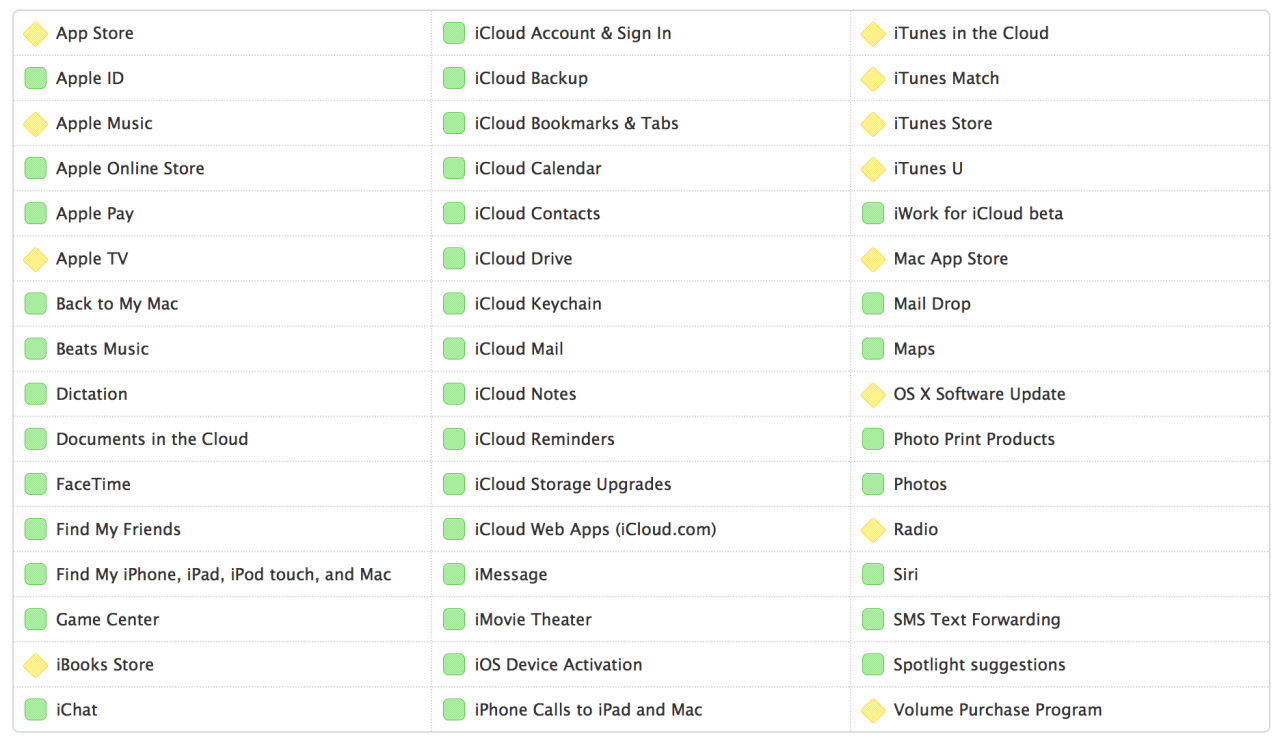The image size is (1280, 745).
Task: Click the yellow diamond beside iBooks Store
Action: [x=35, y=665]
